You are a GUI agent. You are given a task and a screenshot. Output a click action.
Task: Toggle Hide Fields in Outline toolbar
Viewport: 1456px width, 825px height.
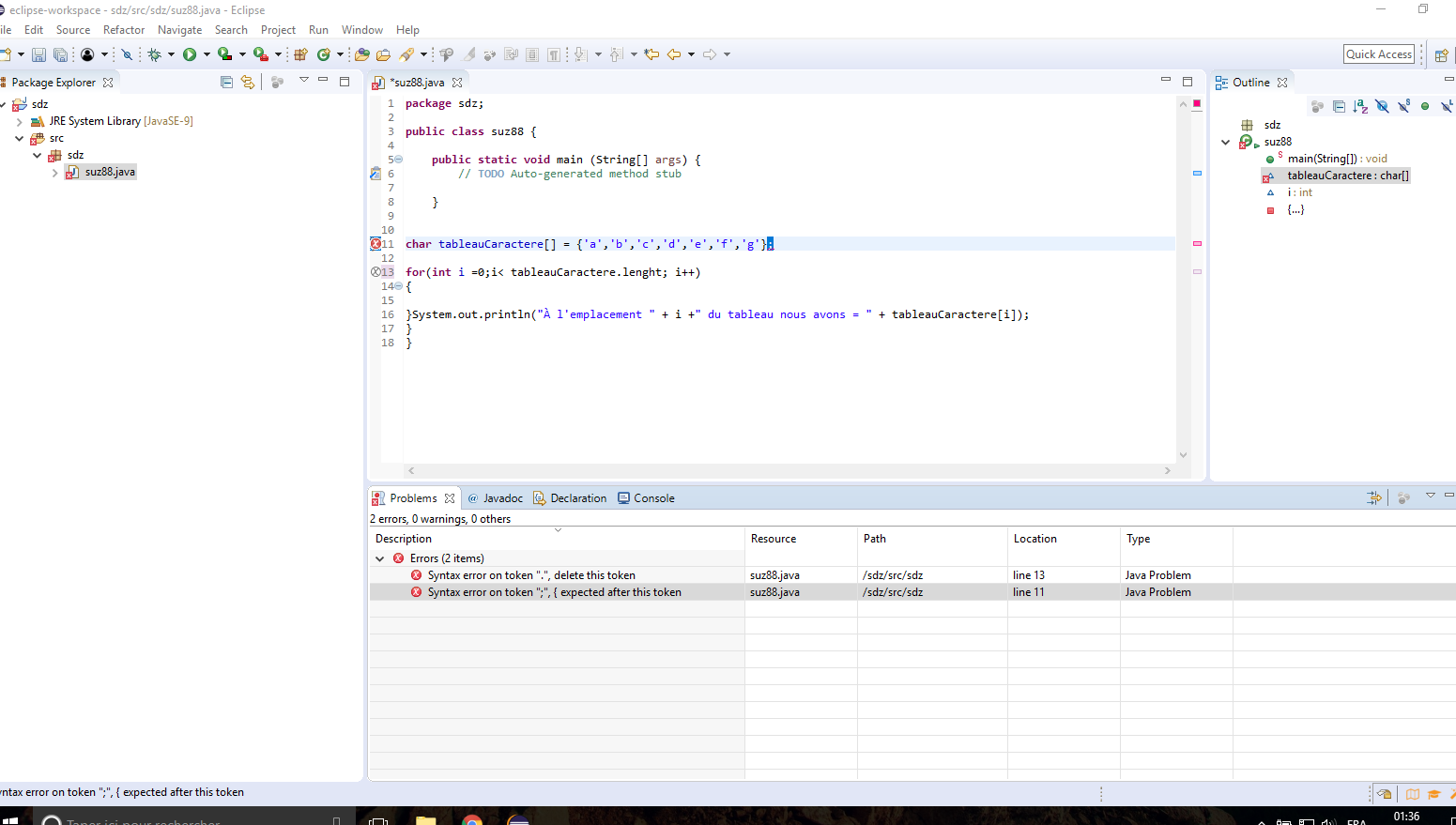(1382, 106)
